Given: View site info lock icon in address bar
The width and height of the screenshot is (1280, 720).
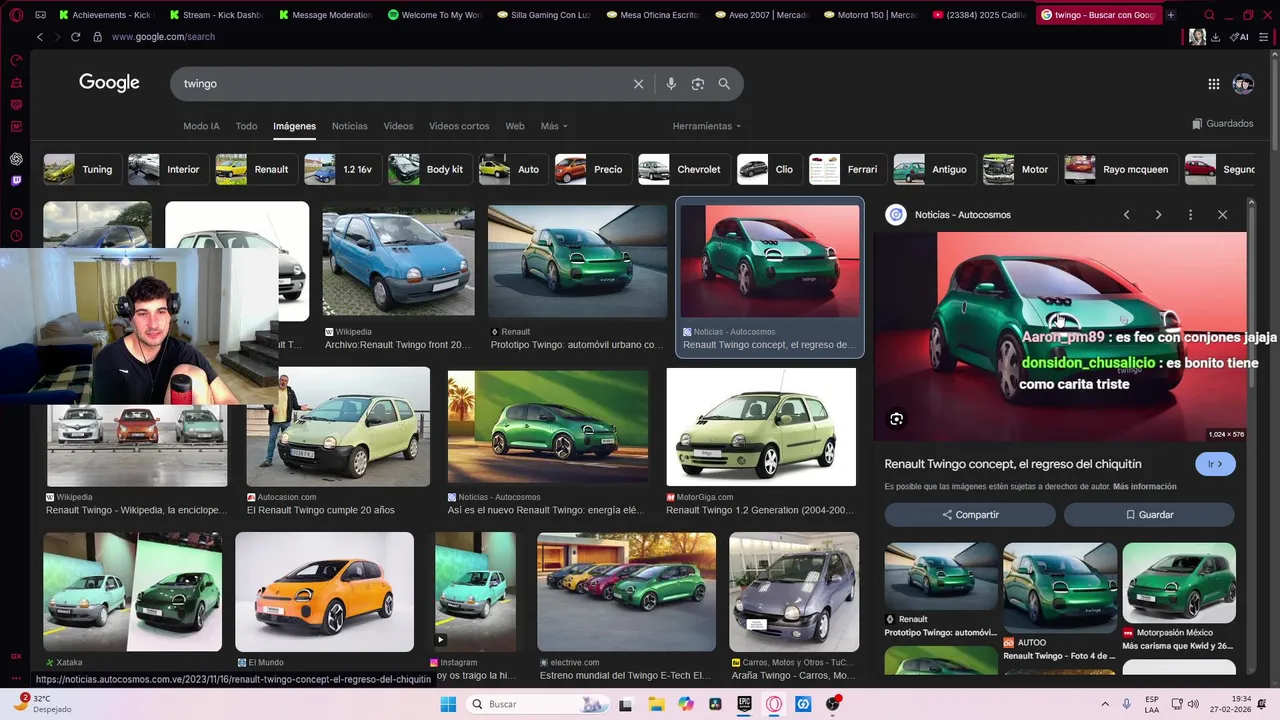Looking at the screenshot, I should tap(97, 36).
